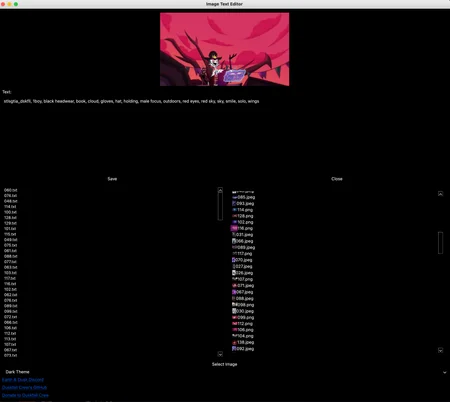The image size is (450, 402).
Task: Select 103.txt in the text list
Action: click(10, 273)
